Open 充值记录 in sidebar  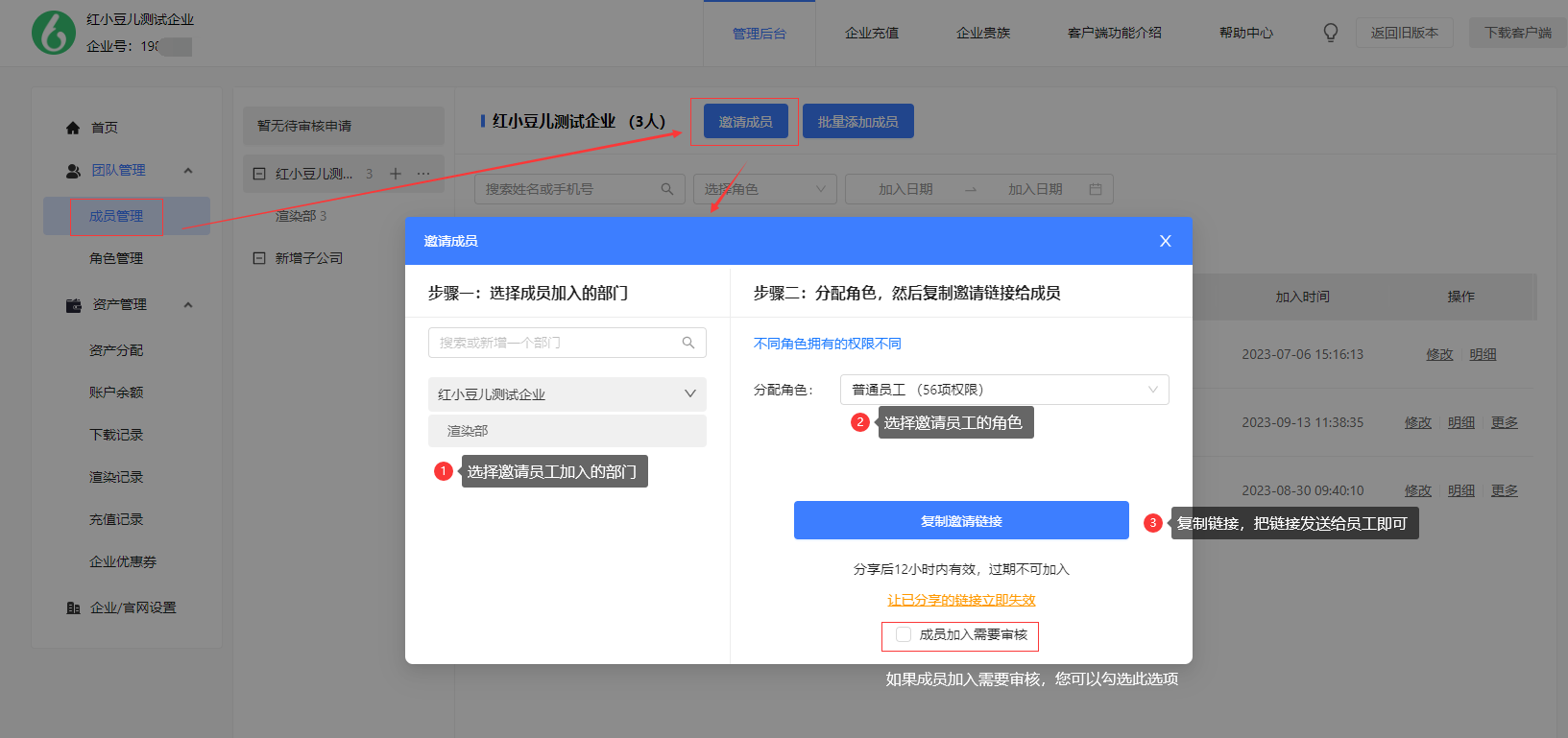(116, 519)
